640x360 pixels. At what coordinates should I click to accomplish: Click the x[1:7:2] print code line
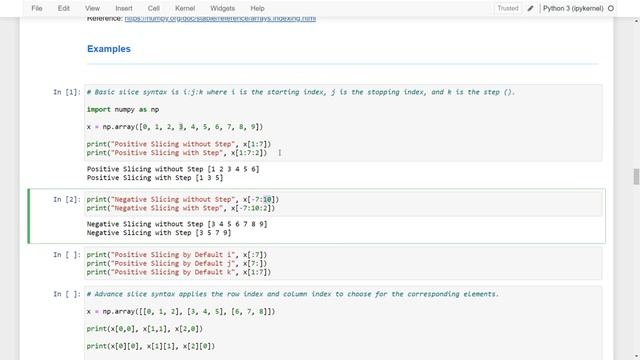(176, 153)
